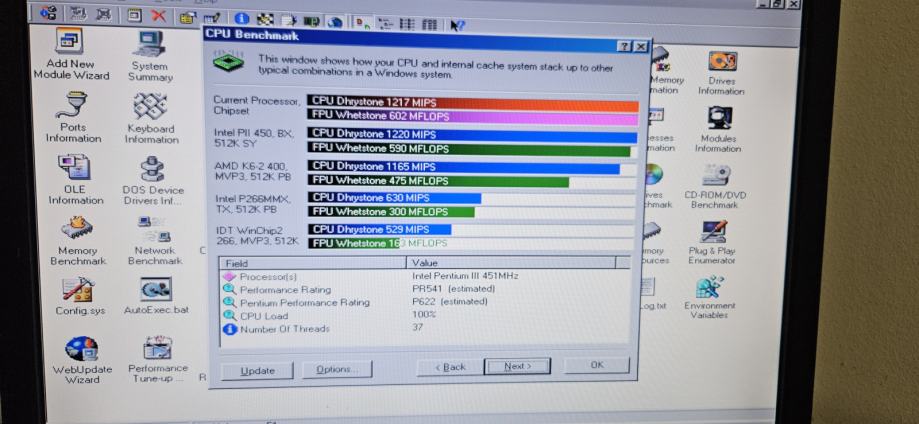This screenshot has width=919, height=424.
Task: Click the FPU Whetstone 590 MFLOPS bar
Action: (x=469, y=150)
